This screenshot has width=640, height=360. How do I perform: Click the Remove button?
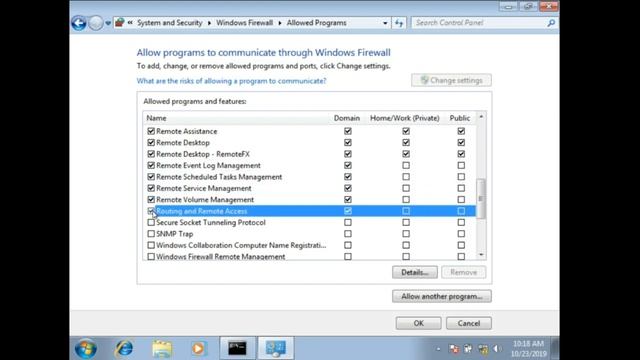click(x=463, y=272)
